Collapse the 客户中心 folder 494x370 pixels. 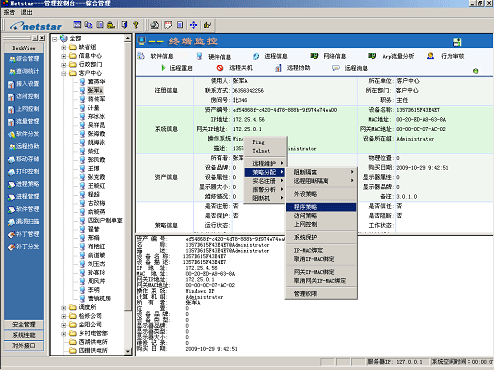pyautogui.click(x=63, y=74)
